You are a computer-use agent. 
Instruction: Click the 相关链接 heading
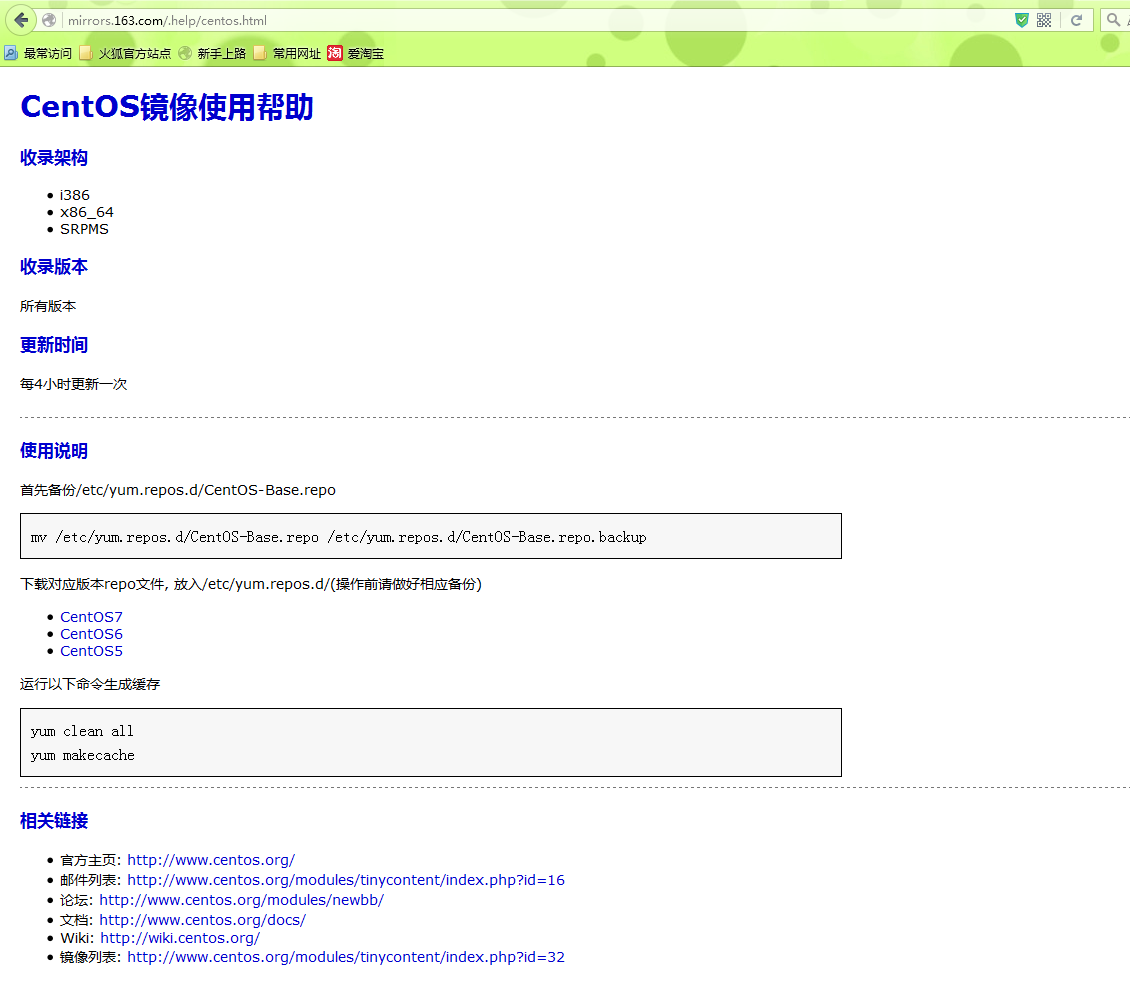click(x=54, y=821)
